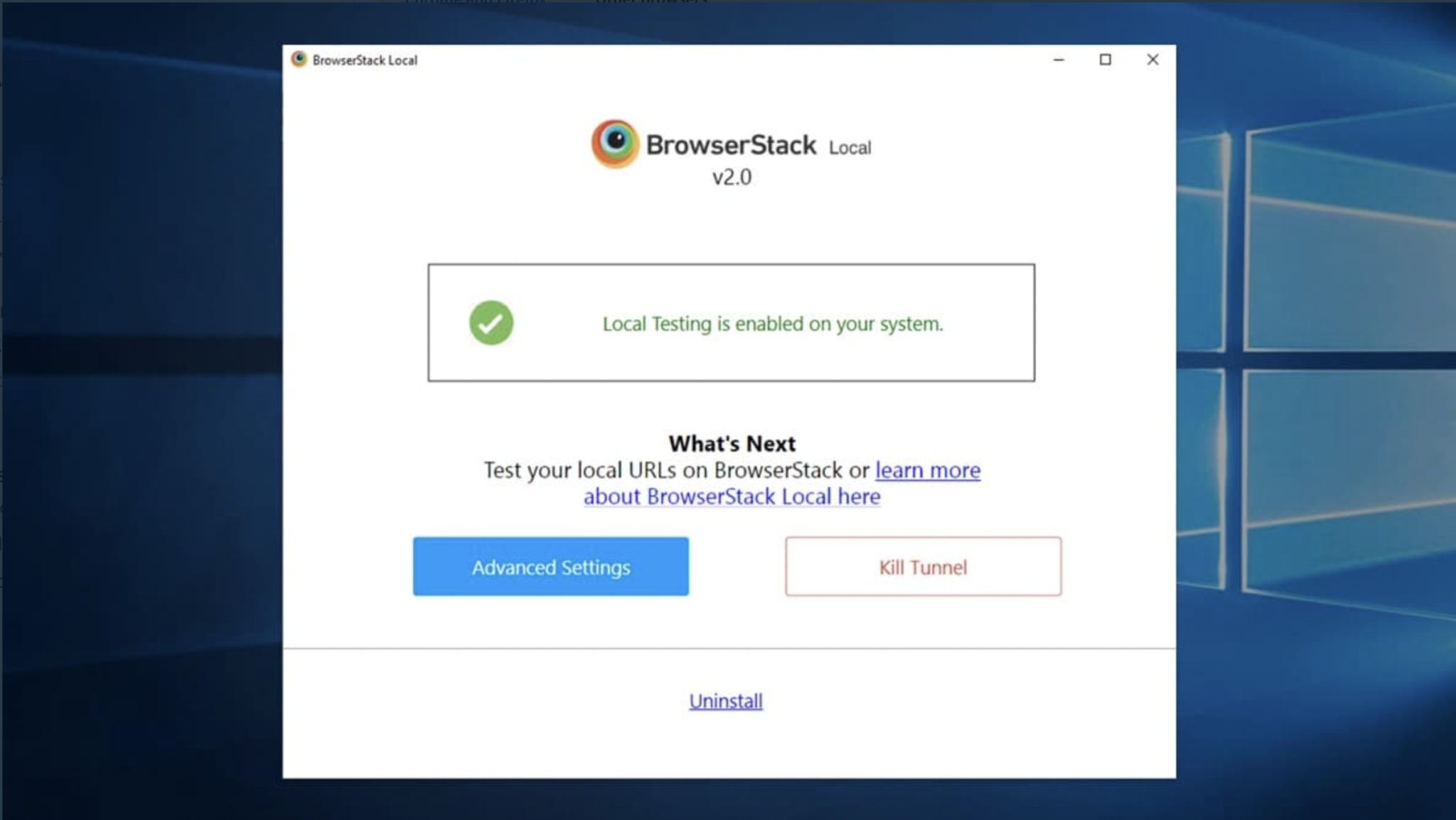This screenshot has height=820, width=1456.
Task: Open Advanced Settings
Action: point(551,567)
